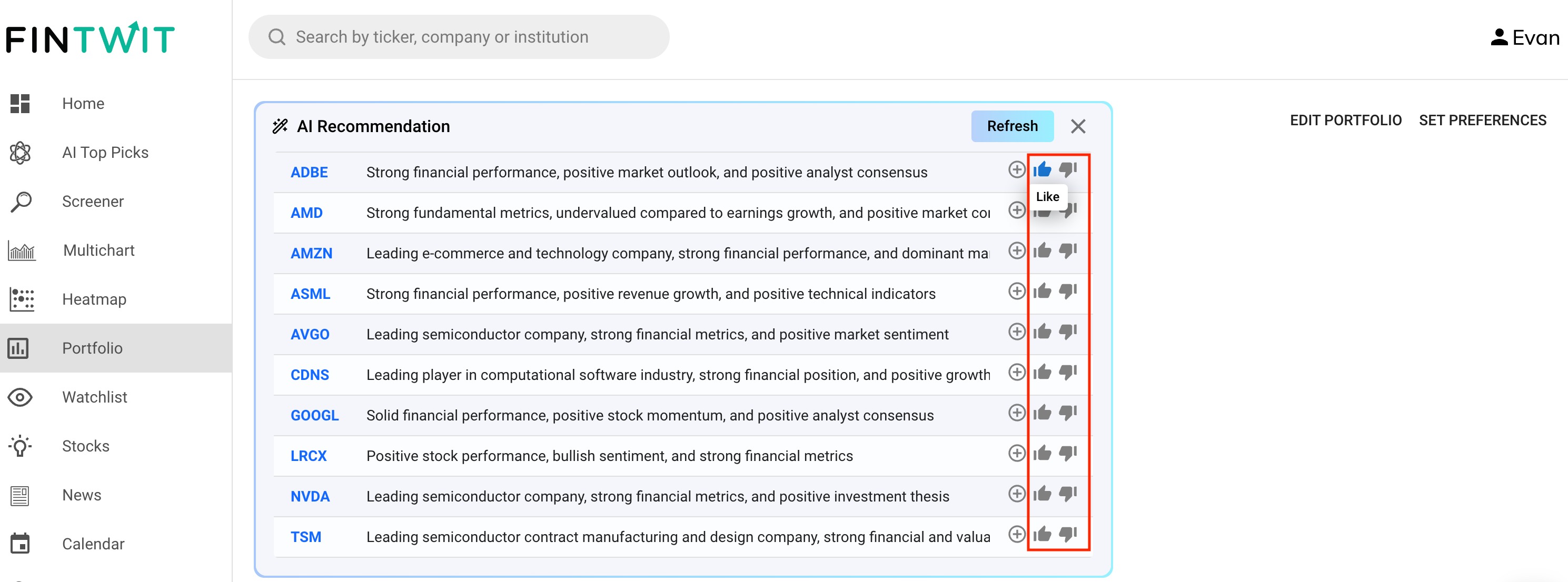This screenshot has width=1568, height=582.
Task: Open the Screener page
Action: click(116, 202)
